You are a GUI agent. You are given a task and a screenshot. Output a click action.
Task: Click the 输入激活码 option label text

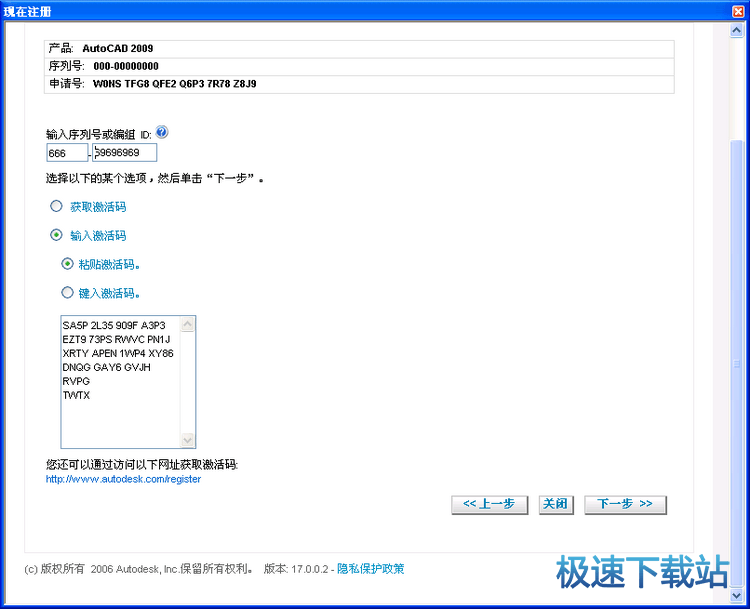tap(98, 235)
